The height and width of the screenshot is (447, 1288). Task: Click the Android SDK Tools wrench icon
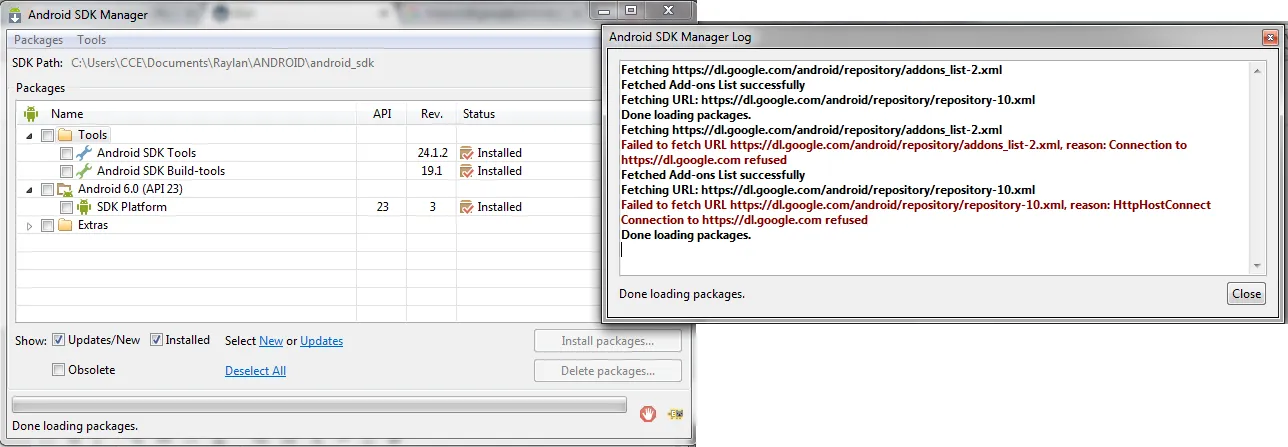pos(84,153)
